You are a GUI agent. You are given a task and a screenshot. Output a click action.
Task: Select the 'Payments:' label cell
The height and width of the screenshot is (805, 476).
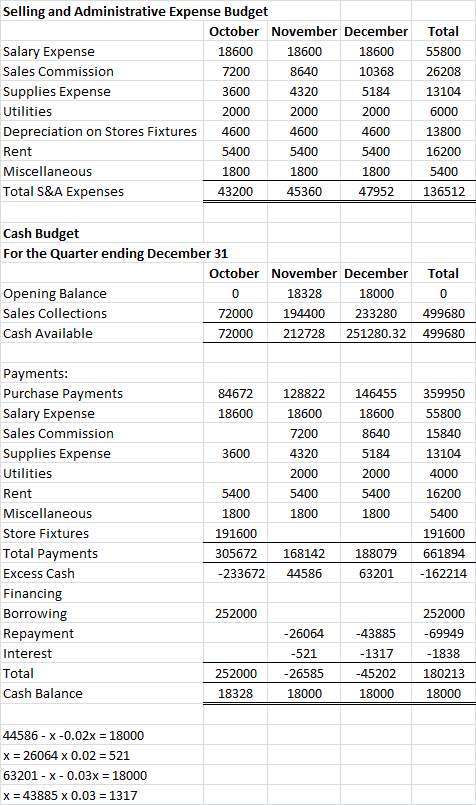[x=35, y=374]
